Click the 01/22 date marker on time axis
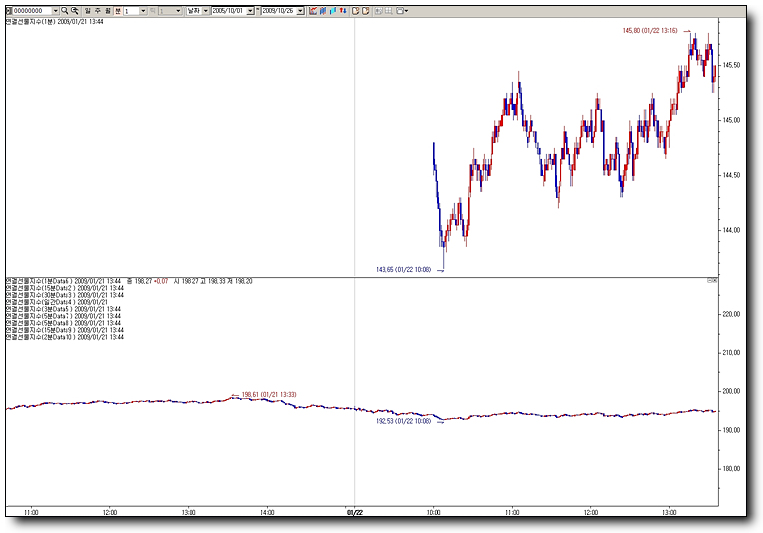The width and height of the screenshot is (763, 533). tap(354, 512)
